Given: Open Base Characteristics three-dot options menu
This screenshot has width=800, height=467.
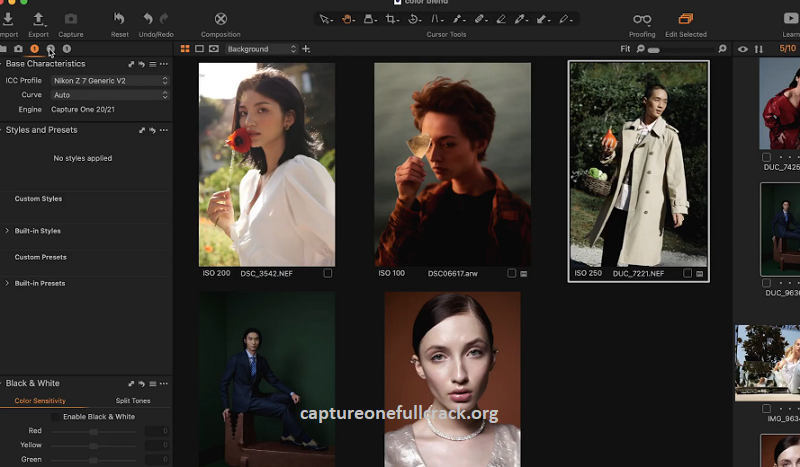Looking at the screenshot, I should 164,64.
